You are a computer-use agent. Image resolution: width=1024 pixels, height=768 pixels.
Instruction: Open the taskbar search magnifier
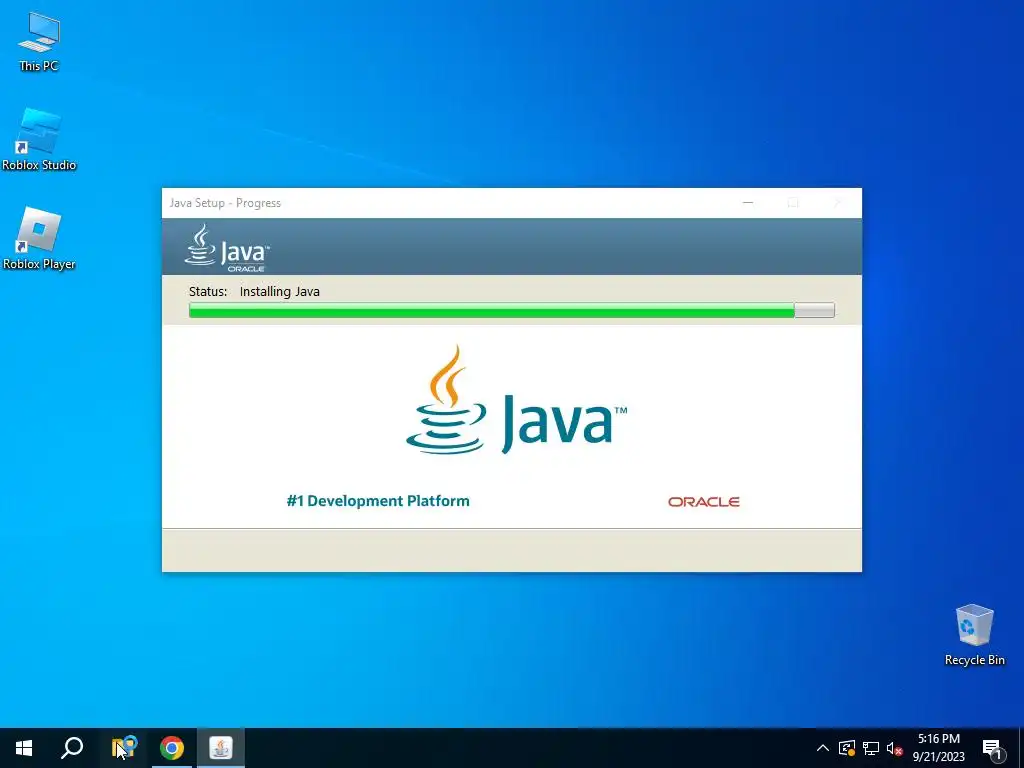(x=72, y=748)
